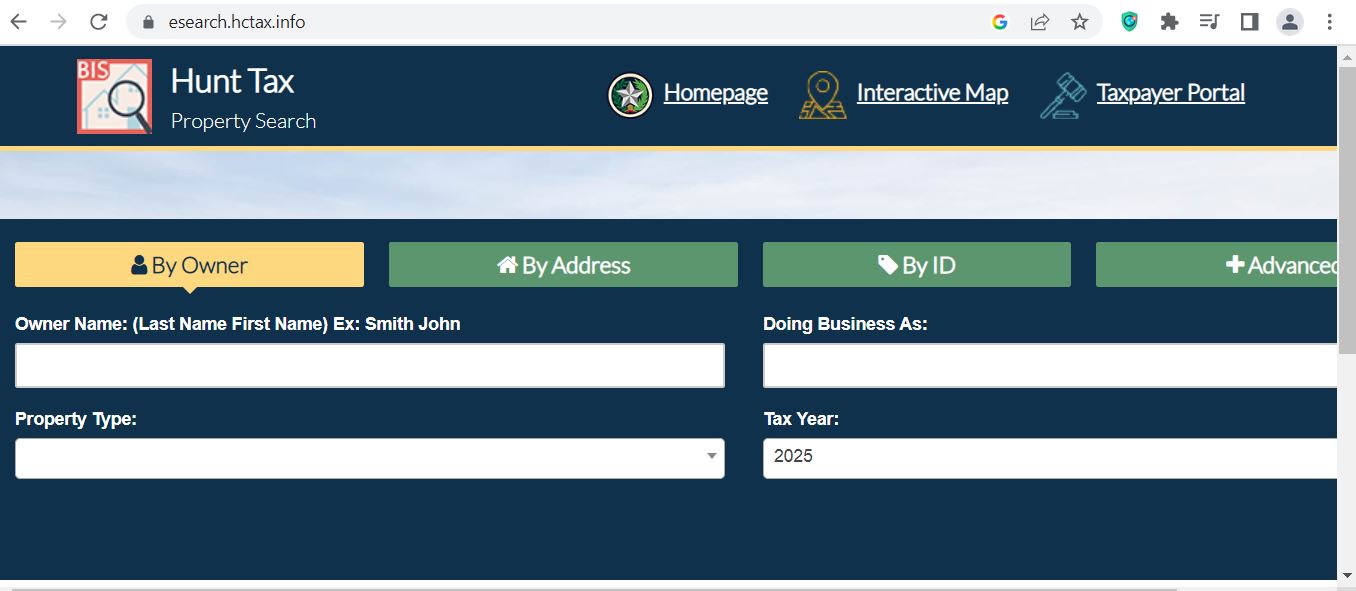1356x591 pixels.
Task: Focus the Doing Business As field
Action: coord(1050,366)
